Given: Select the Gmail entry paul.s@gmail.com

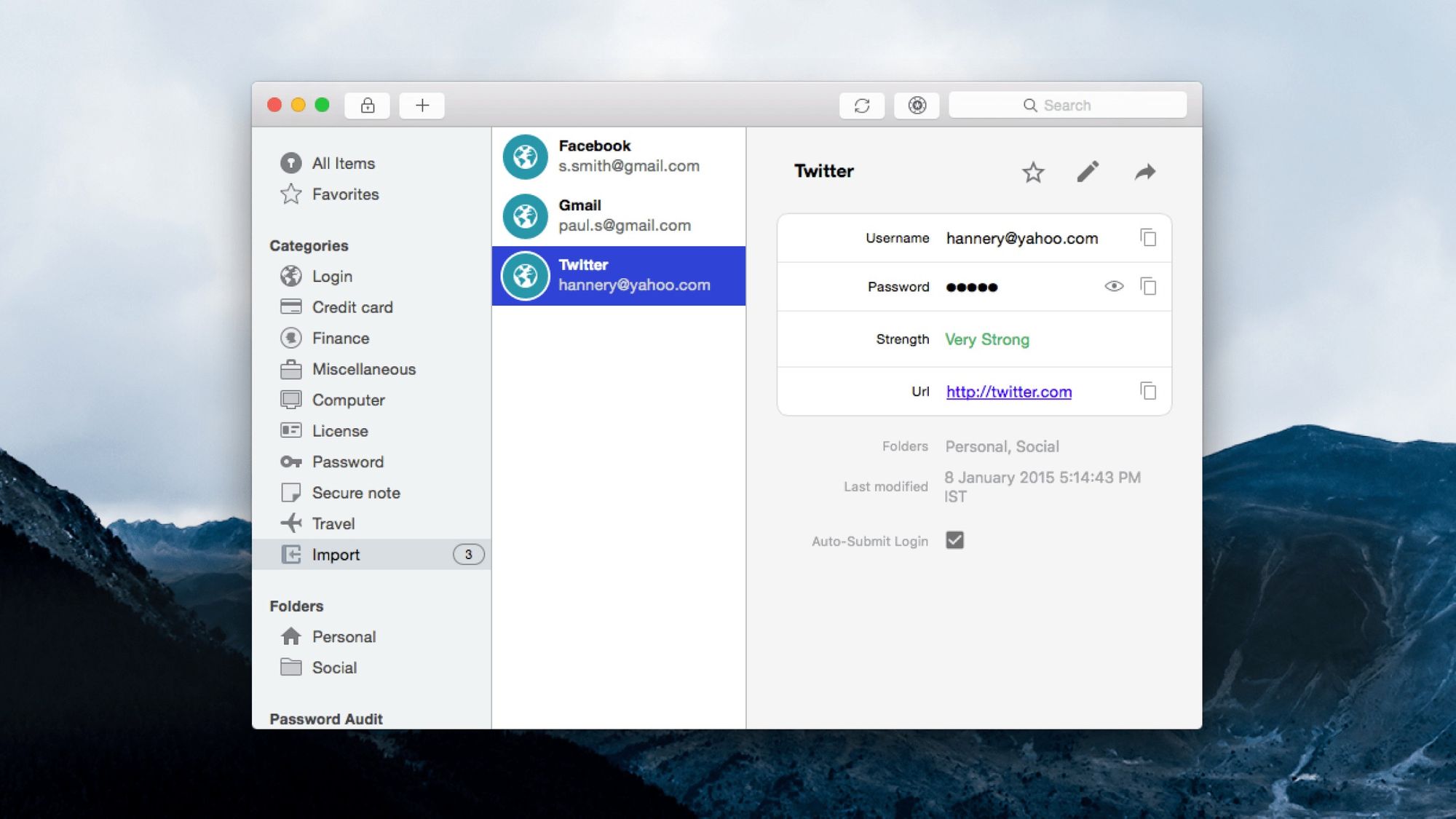Looking at the screenshot, I should [619, 216].
